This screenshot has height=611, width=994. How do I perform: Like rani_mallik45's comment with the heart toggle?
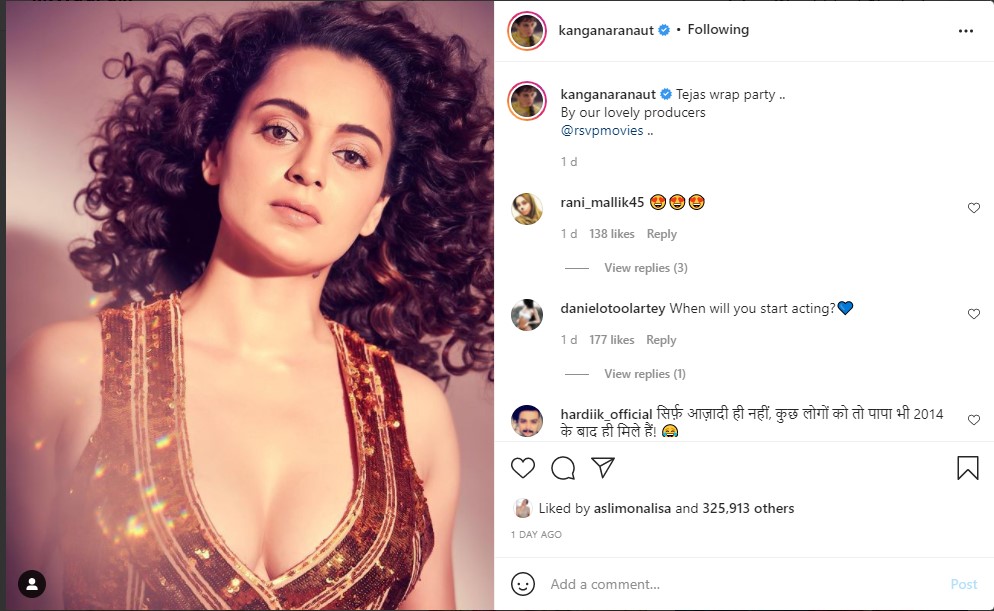tap(974, 207)
